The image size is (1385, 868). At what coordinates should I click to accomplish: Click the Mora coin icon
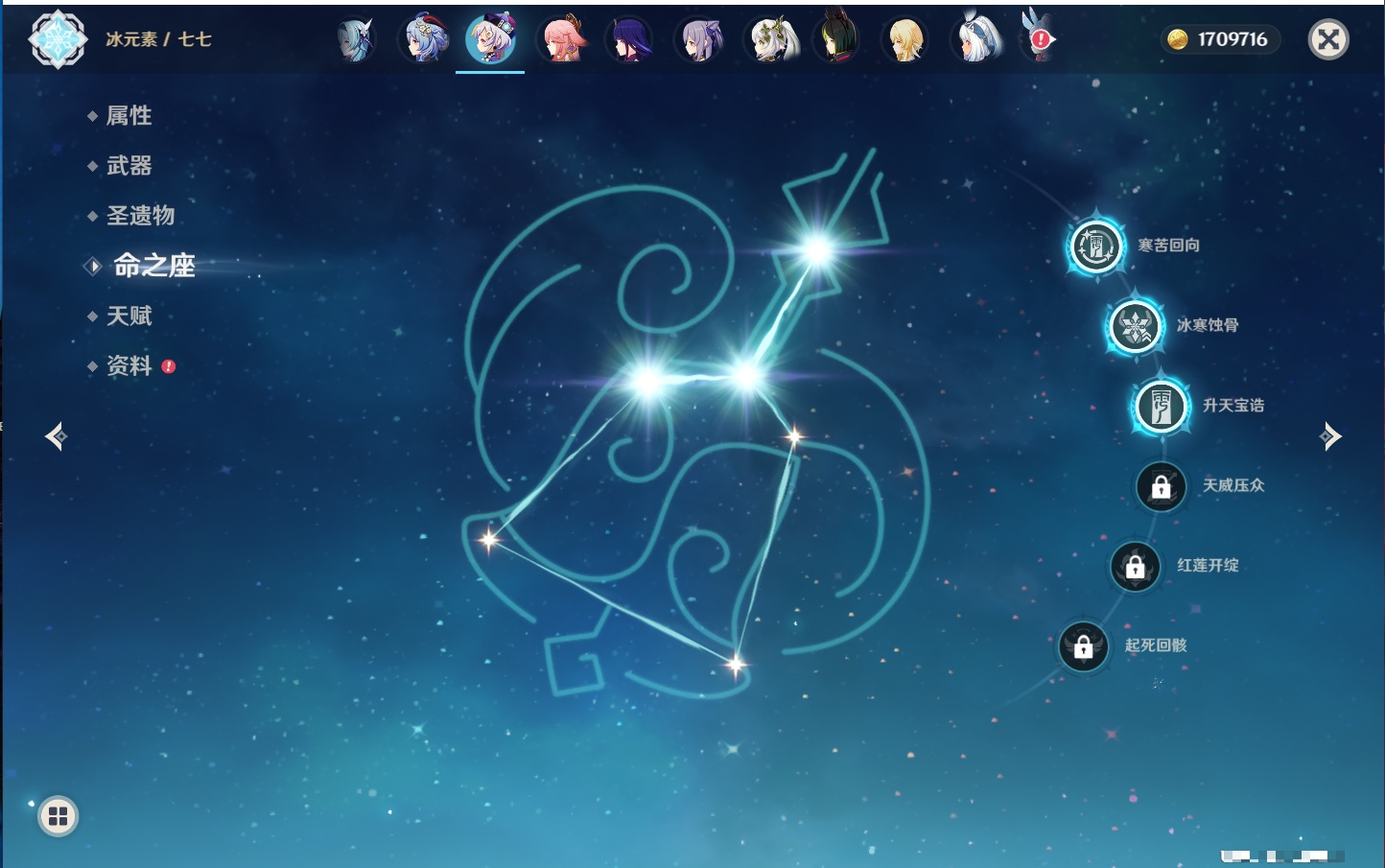(x=1177, y=39)
